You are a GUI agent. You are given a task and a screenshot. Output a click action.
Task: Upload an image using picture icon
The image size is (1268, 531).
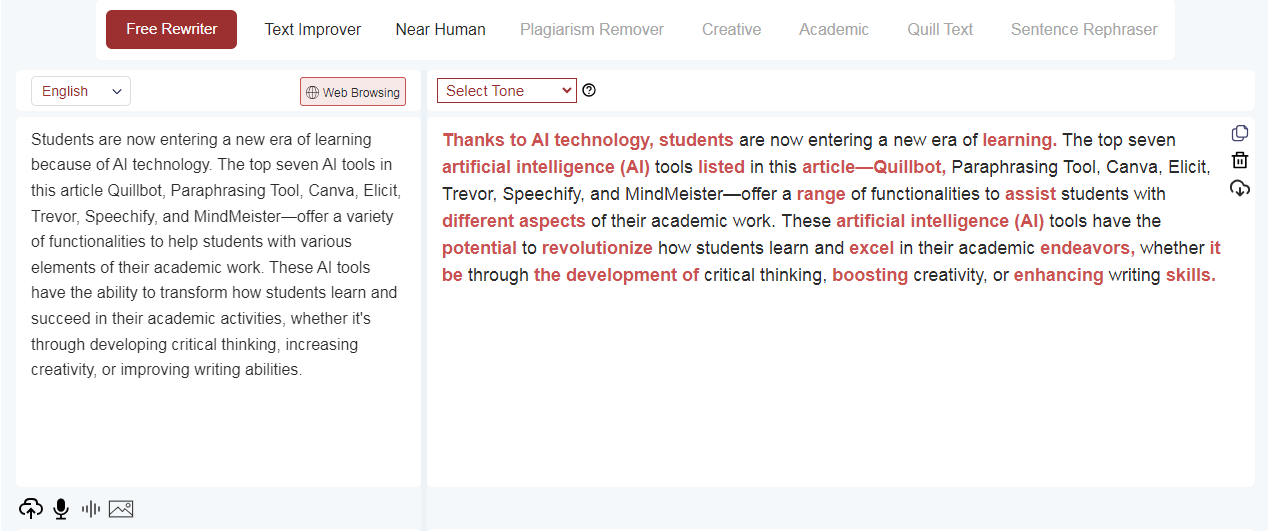(121, 509)
